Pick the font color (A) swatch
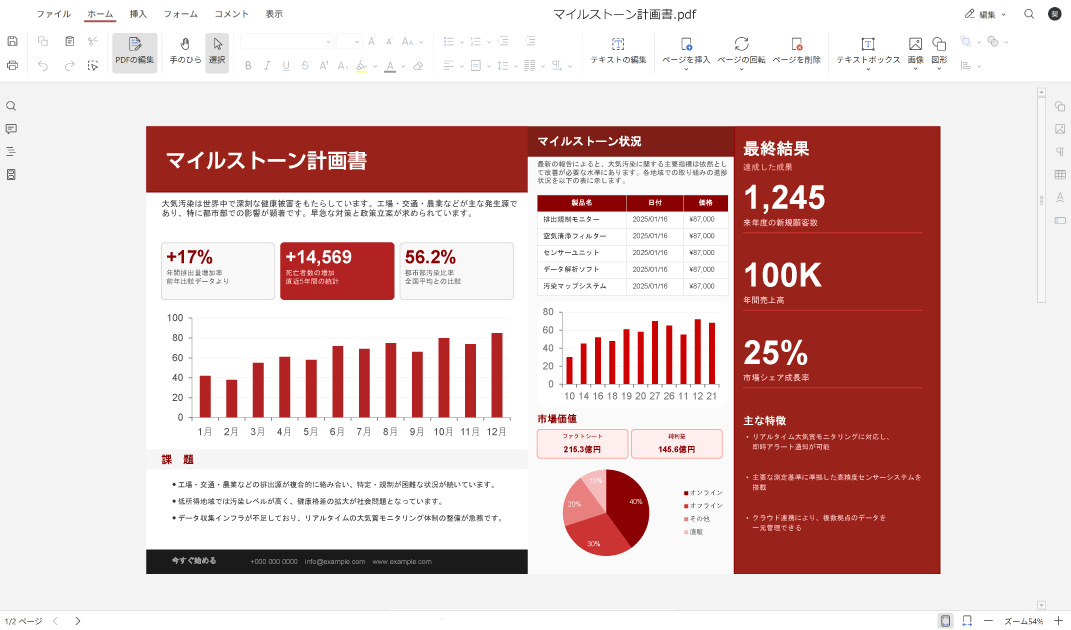 click(389, 66)
